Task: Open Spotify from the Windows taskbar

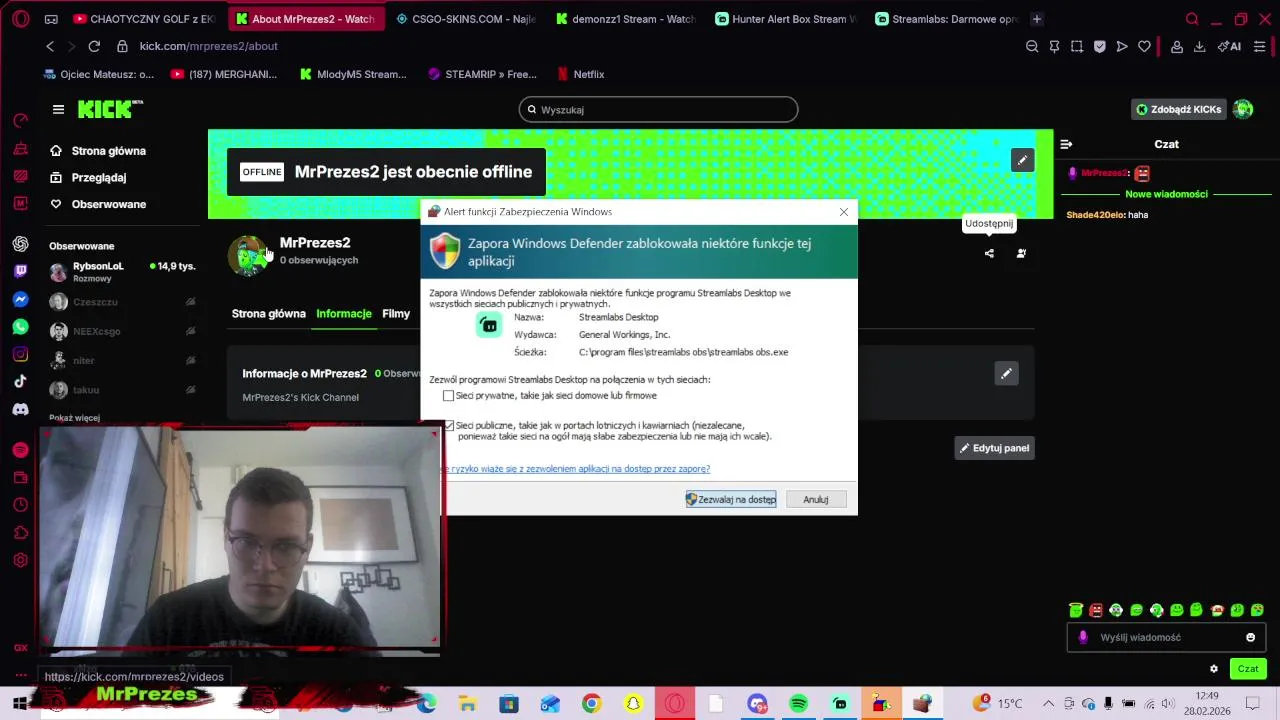Action: click(798, 704)
